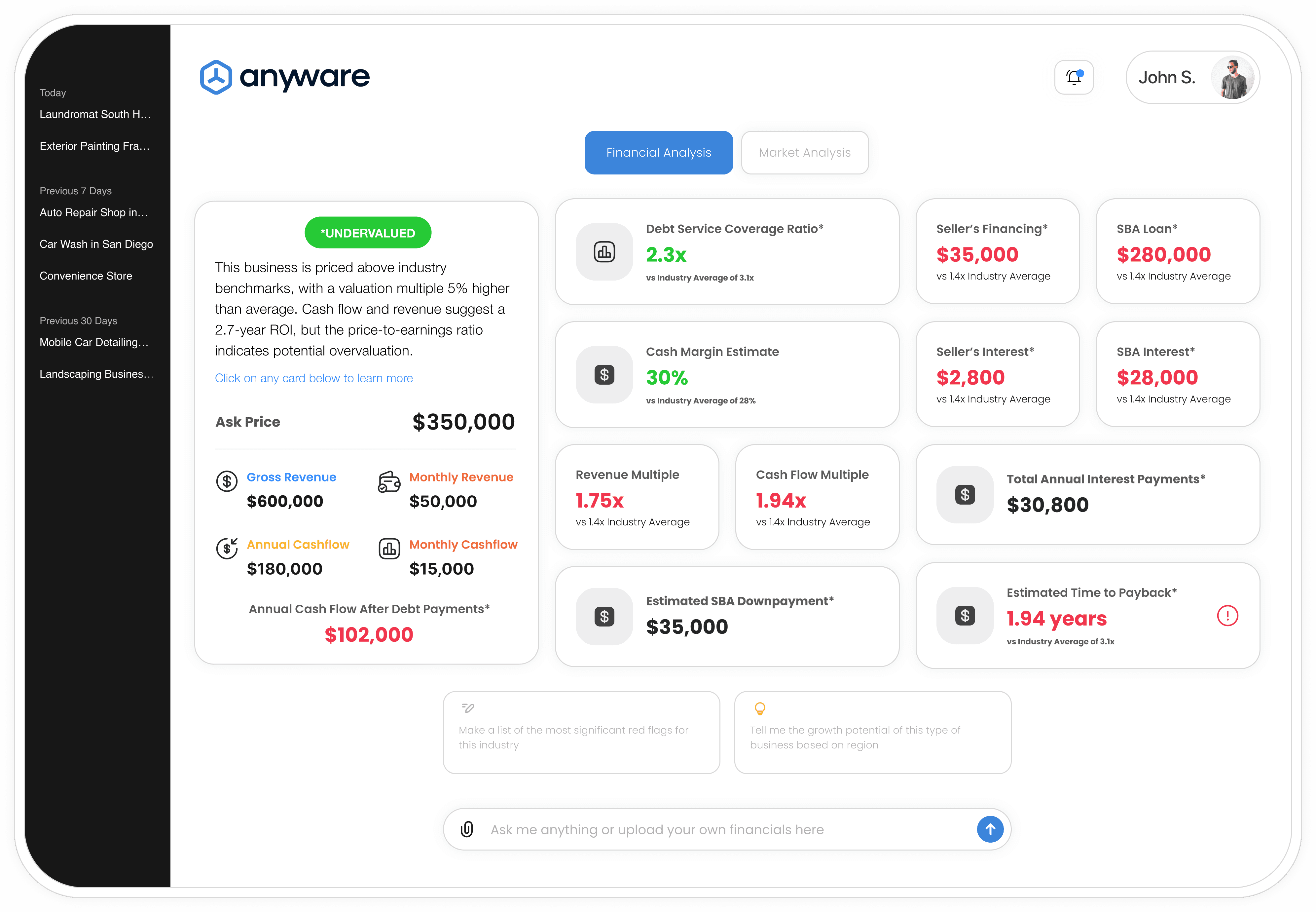Click the $30,800 total interest value
The image size is (1316, 912).
pos(1047,505)
